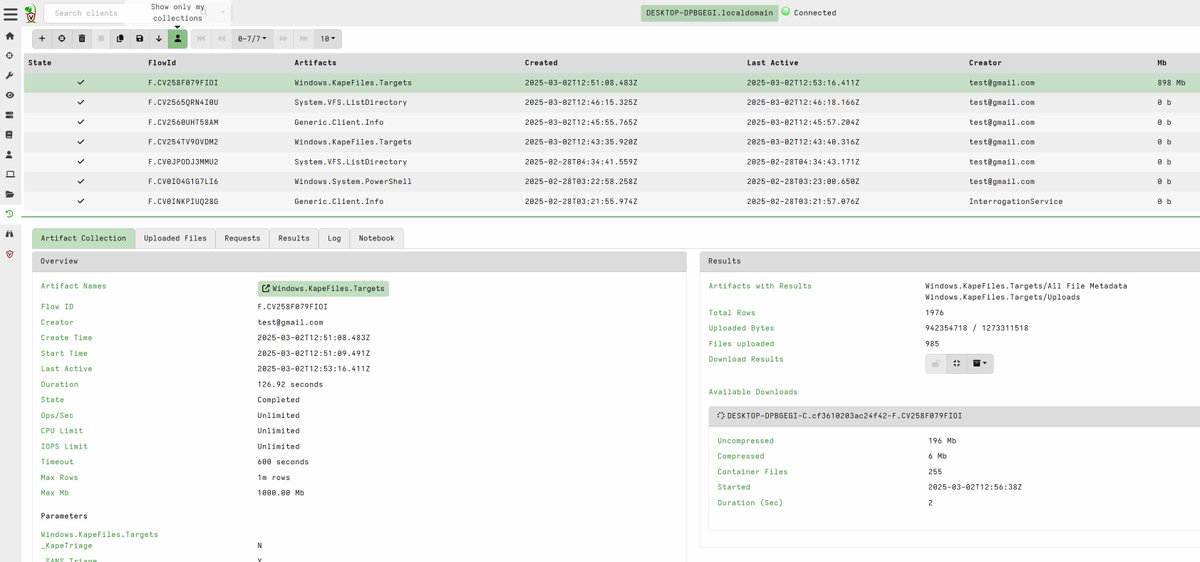Click crosshair icon under Download Results
The width and height of the screenshot is (1200, 562).
tap(956, 363)
